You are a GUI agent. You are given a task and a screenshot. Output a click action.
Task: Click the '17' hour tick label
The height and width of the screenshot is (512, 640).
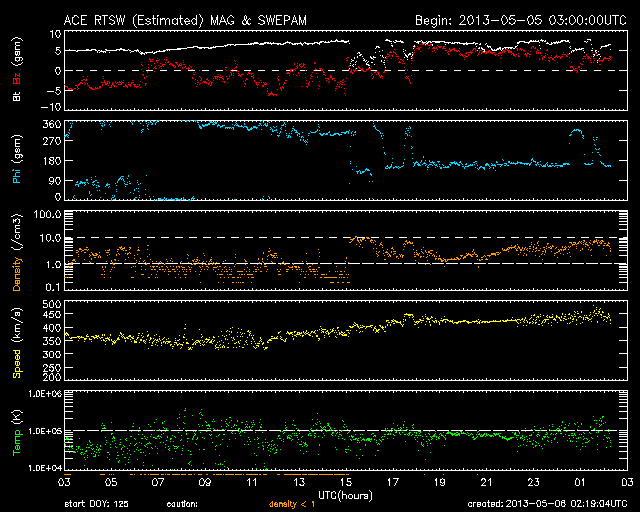(393, 482)
